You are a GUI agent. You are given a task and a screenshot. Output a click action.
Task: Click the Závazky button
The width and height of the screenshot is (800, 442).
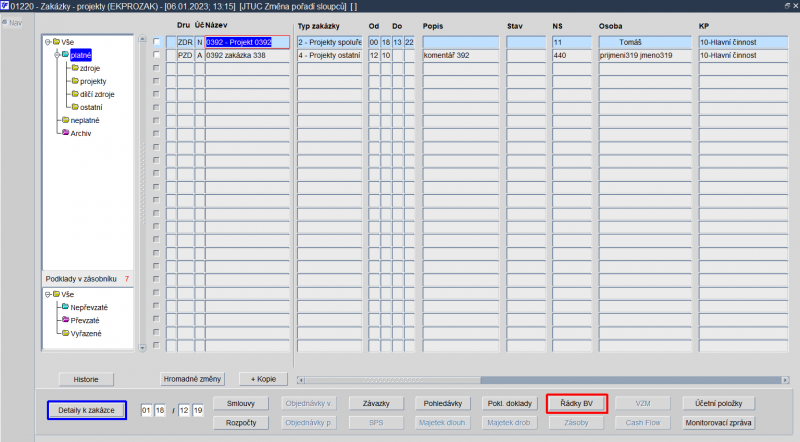click(x=376, y=403)
